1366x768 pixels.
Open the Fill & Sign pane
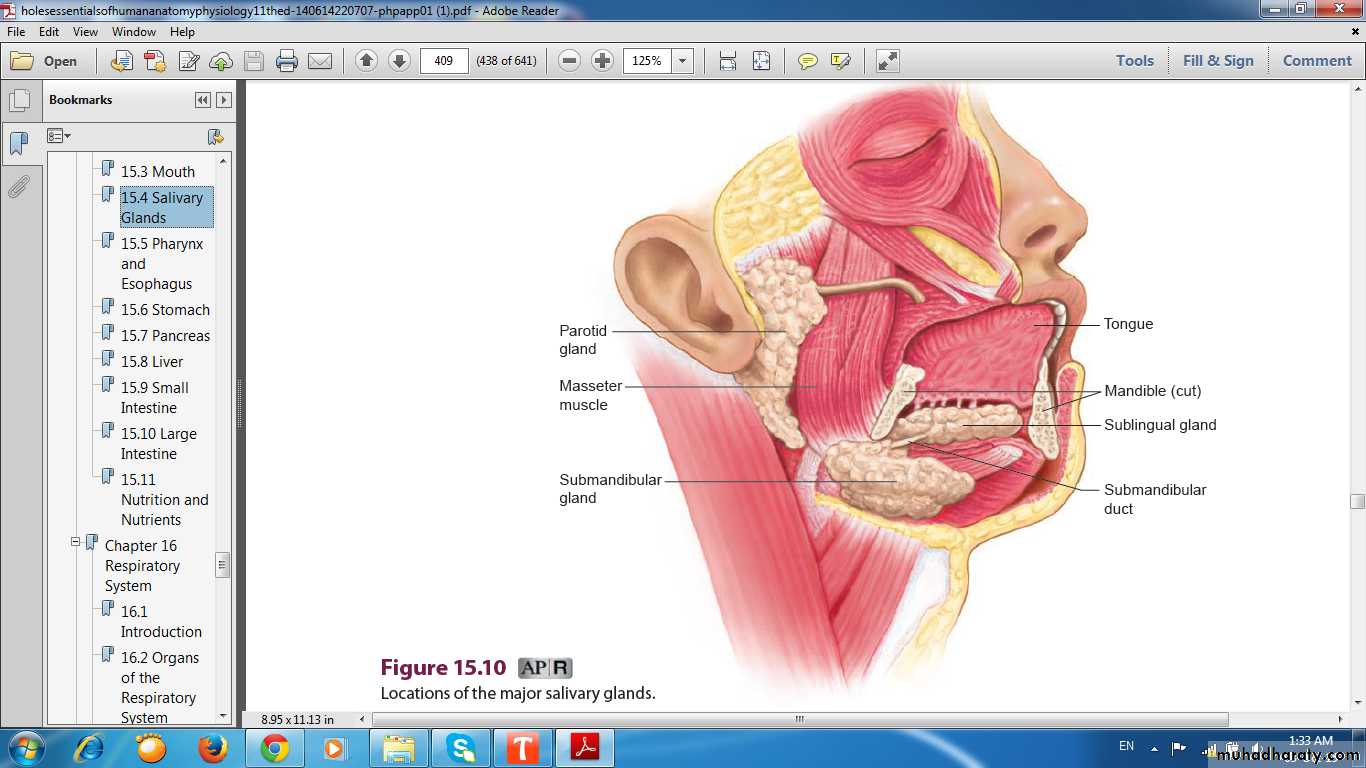point(1217,61)
